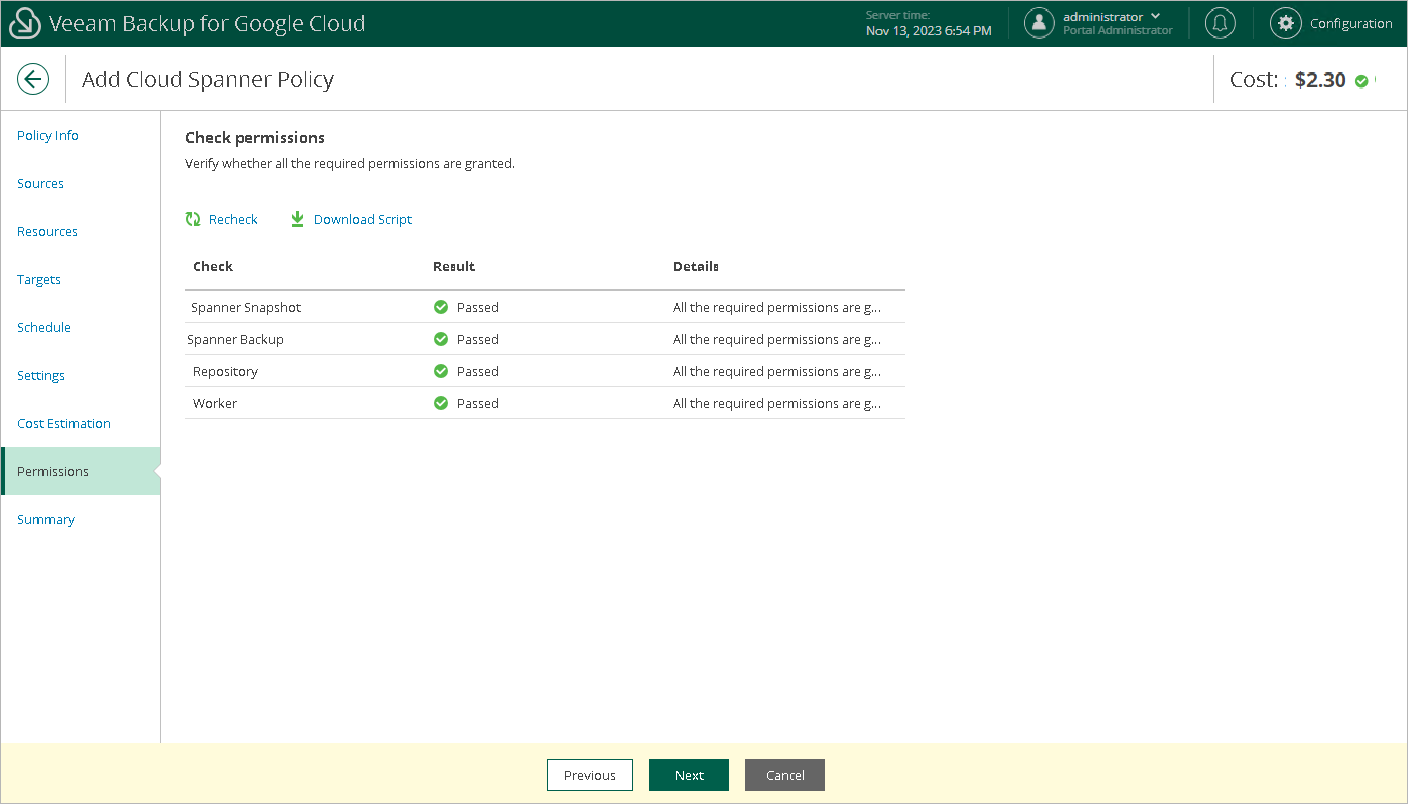Viewport: 1408px width, 804px height.
Task: Open the notifications bell icon
Action: [x=1220, y=23]
